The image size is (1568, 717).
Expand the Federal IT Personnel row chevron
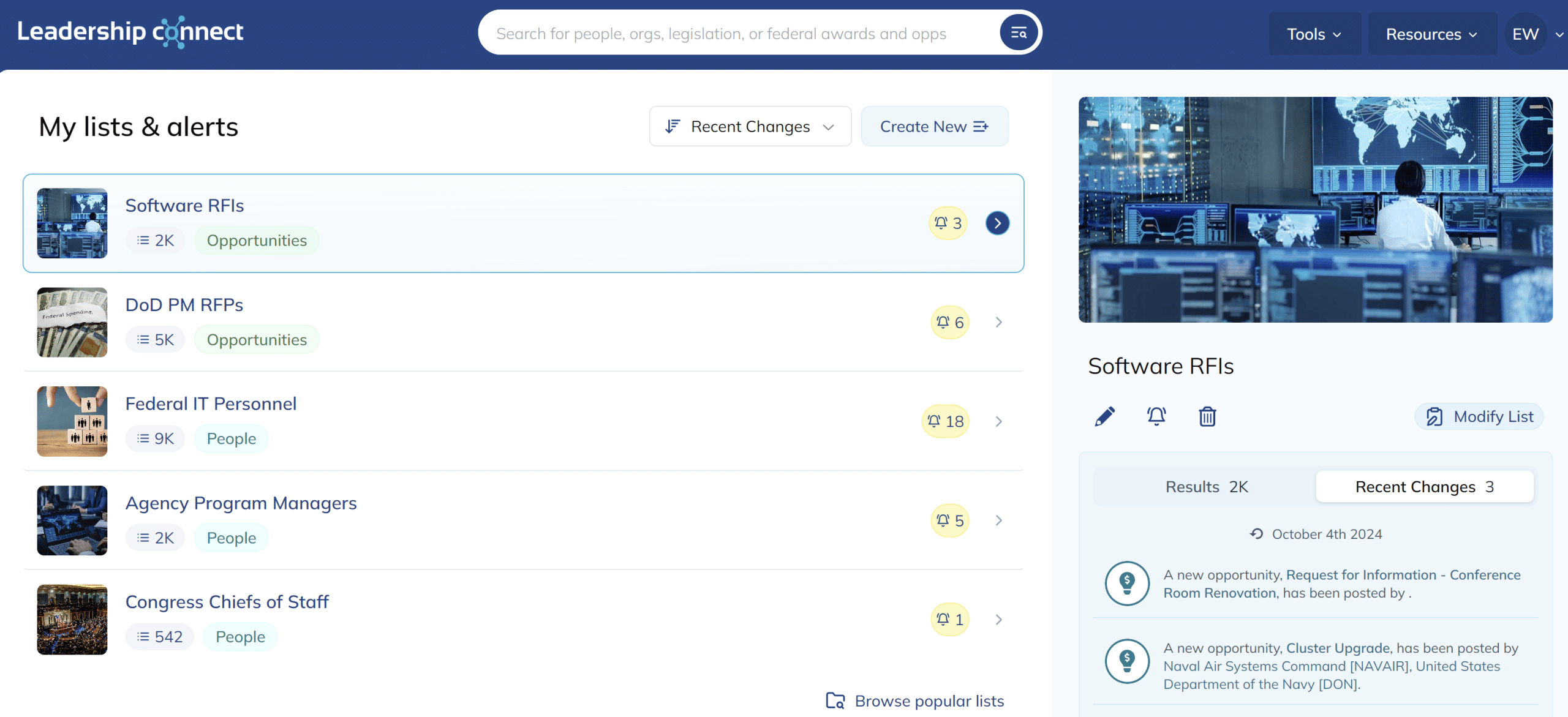point(999,421)
